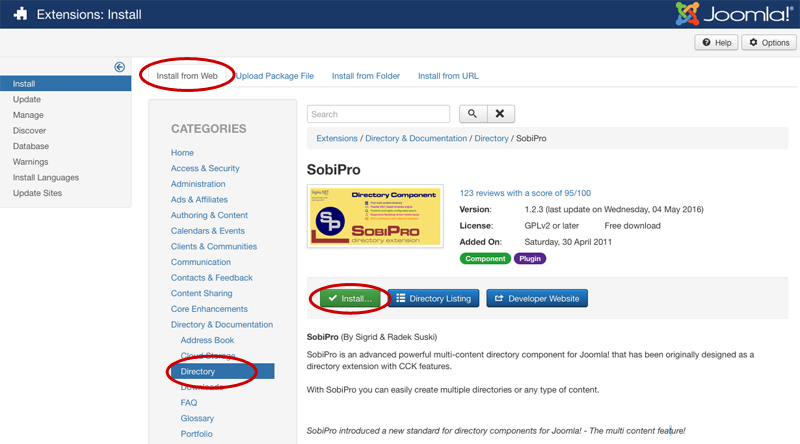Open Clients & Communities category

pos(214,246)
